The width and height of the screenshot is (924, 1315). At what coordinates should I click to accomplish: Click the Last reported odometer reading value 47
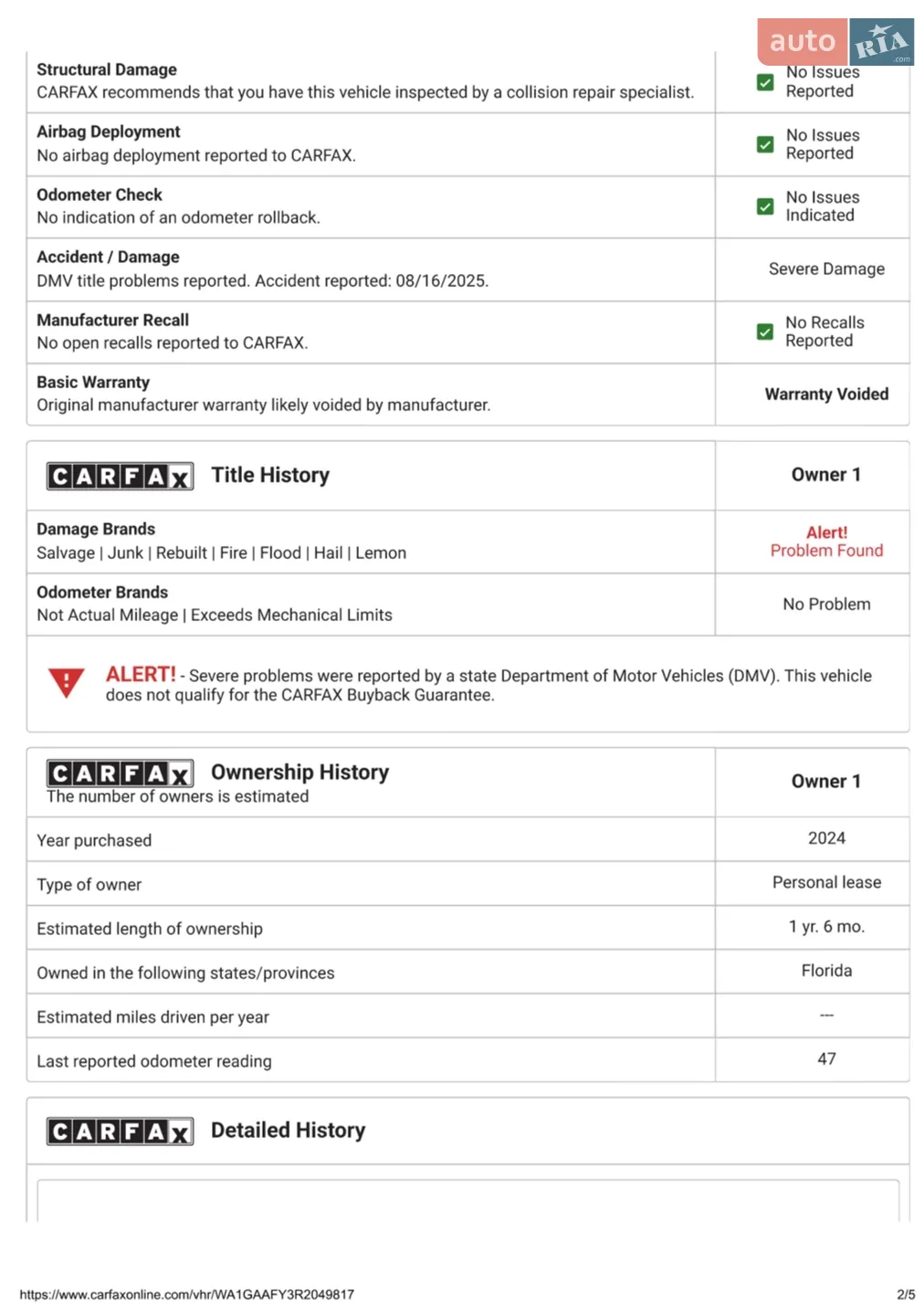826,1058
